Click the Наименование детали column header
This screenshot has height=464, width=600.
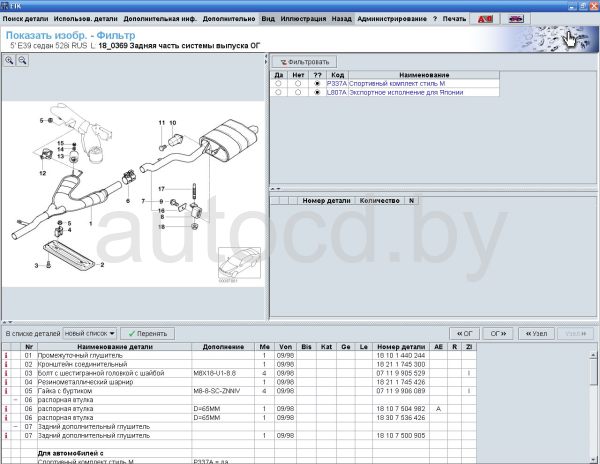(115, 347)
